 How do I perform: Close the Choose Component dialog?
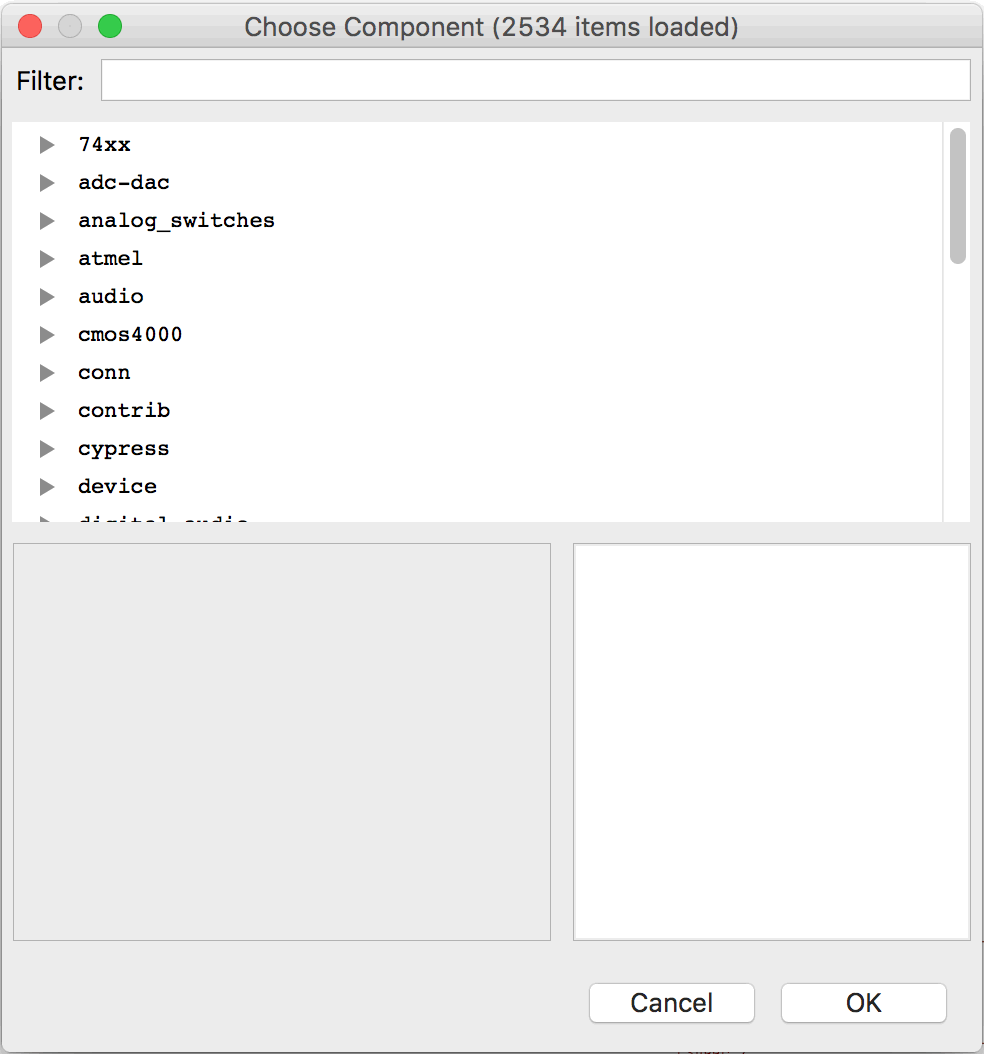30,26
